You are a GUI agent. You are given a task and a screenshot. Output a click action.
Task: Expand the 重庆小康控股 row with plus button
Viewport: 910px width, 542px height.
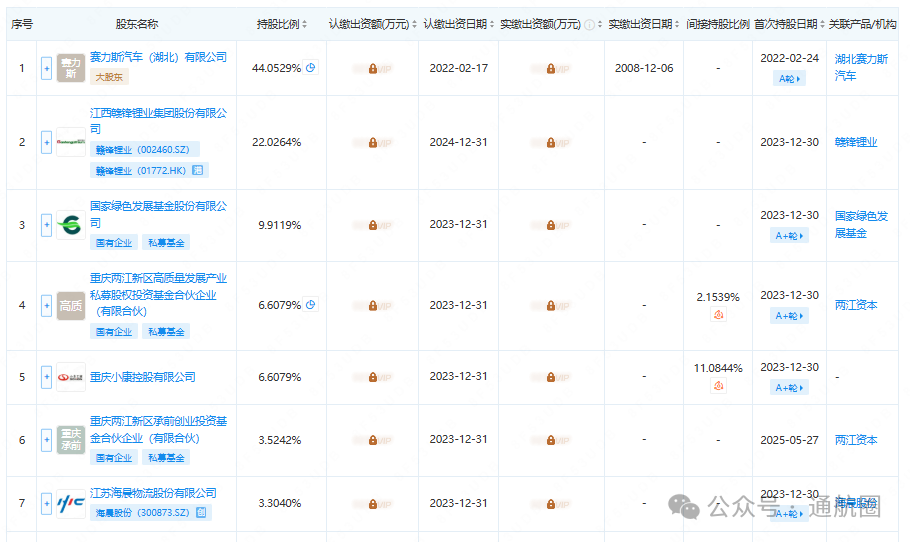click(46, 377)
